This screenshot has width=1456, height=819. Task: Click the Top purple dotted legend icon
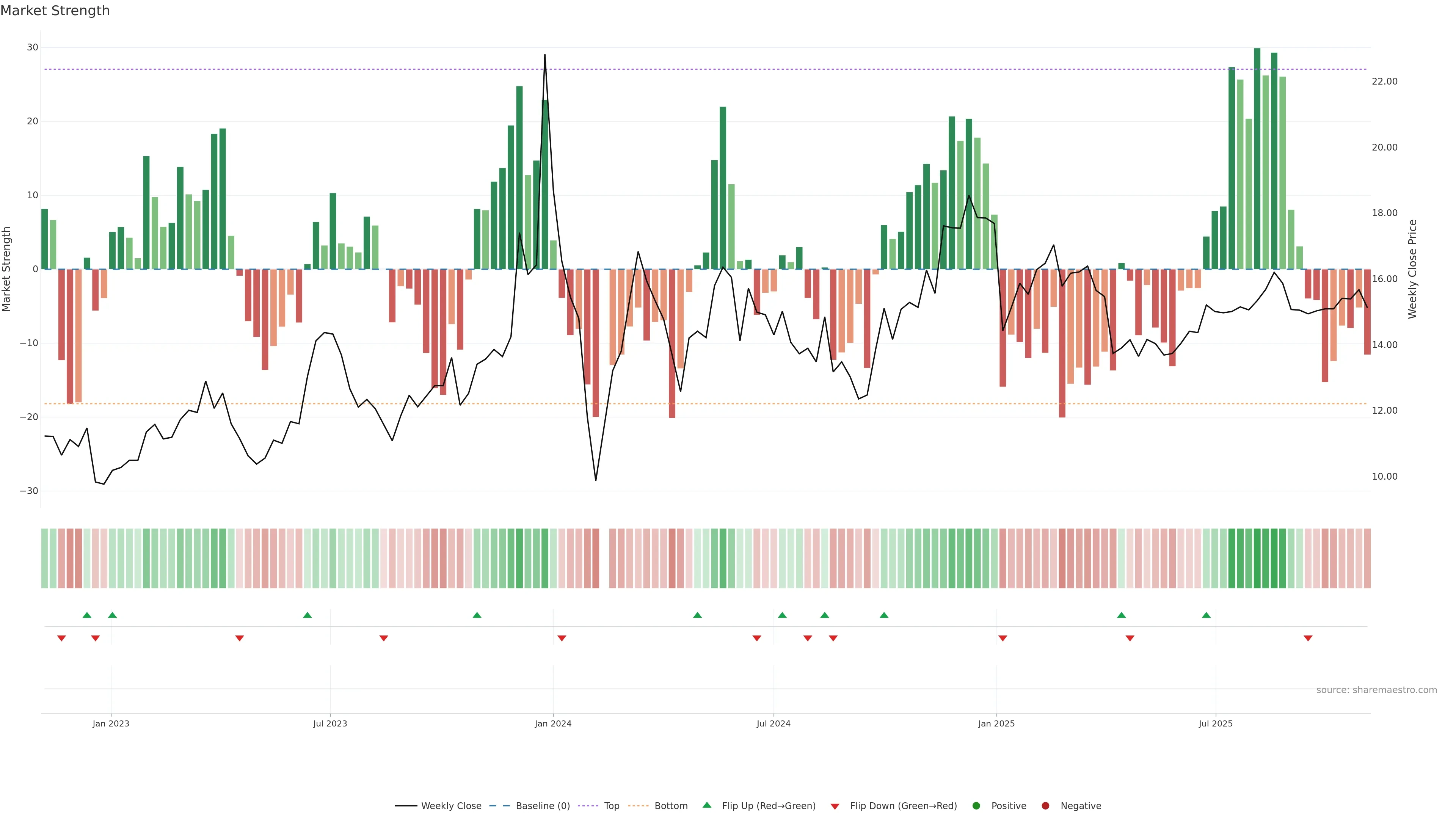(588, 806)
